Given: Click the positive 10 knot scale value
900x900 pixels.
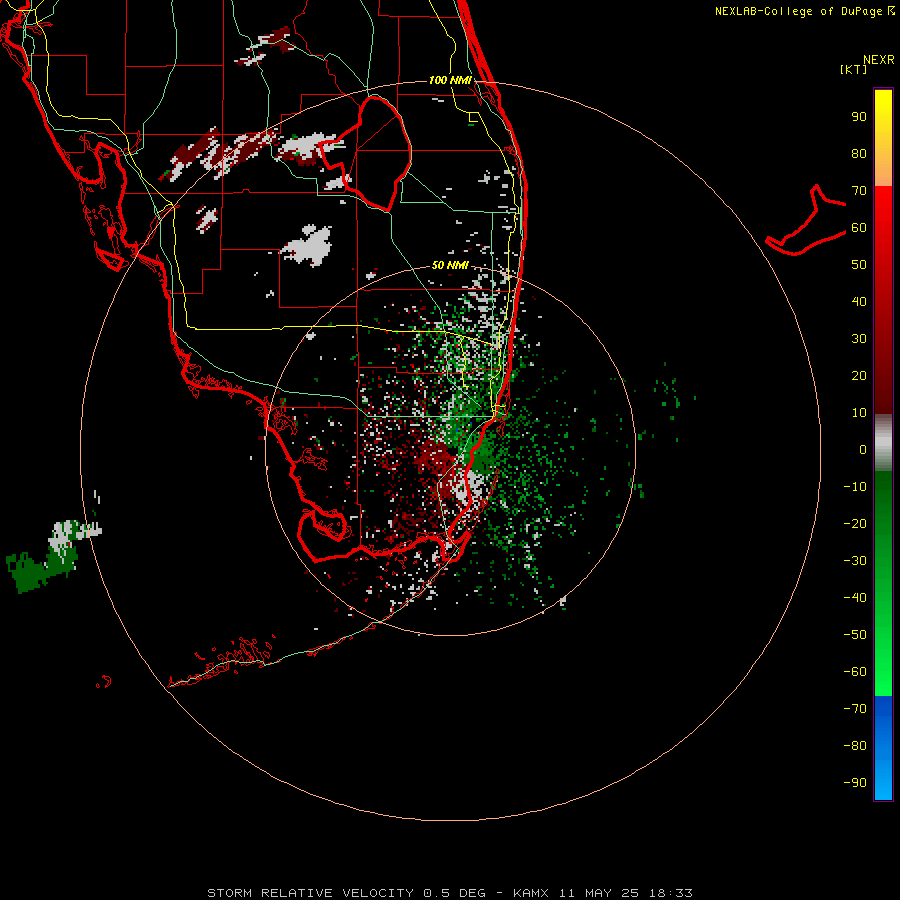Looking at the screenshot, I should click(859, 413).
